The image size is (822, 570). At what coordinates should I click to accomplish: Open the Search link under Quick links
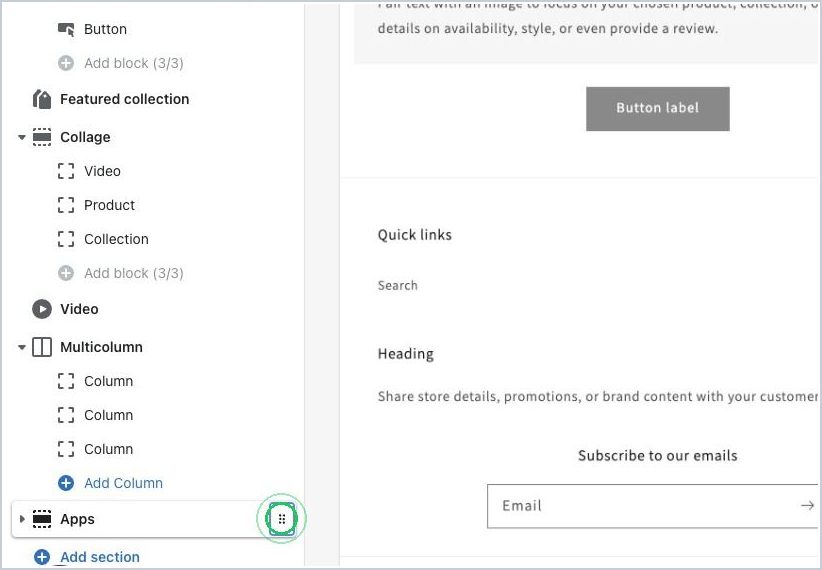398,285
